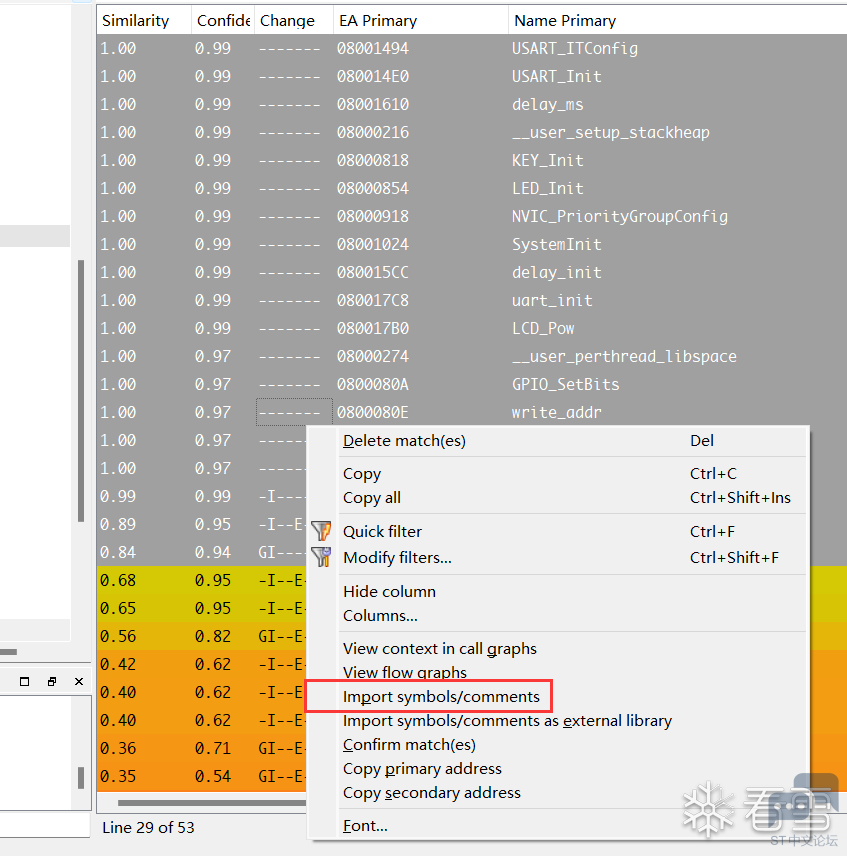Open Modify filters... entry

557,557
